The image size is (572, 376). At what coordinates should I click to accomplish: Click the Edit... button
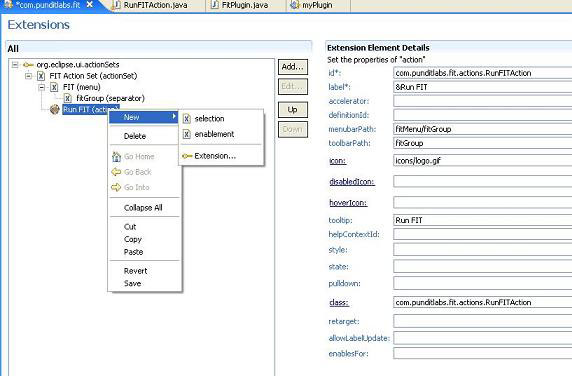[x=293, y=87]
